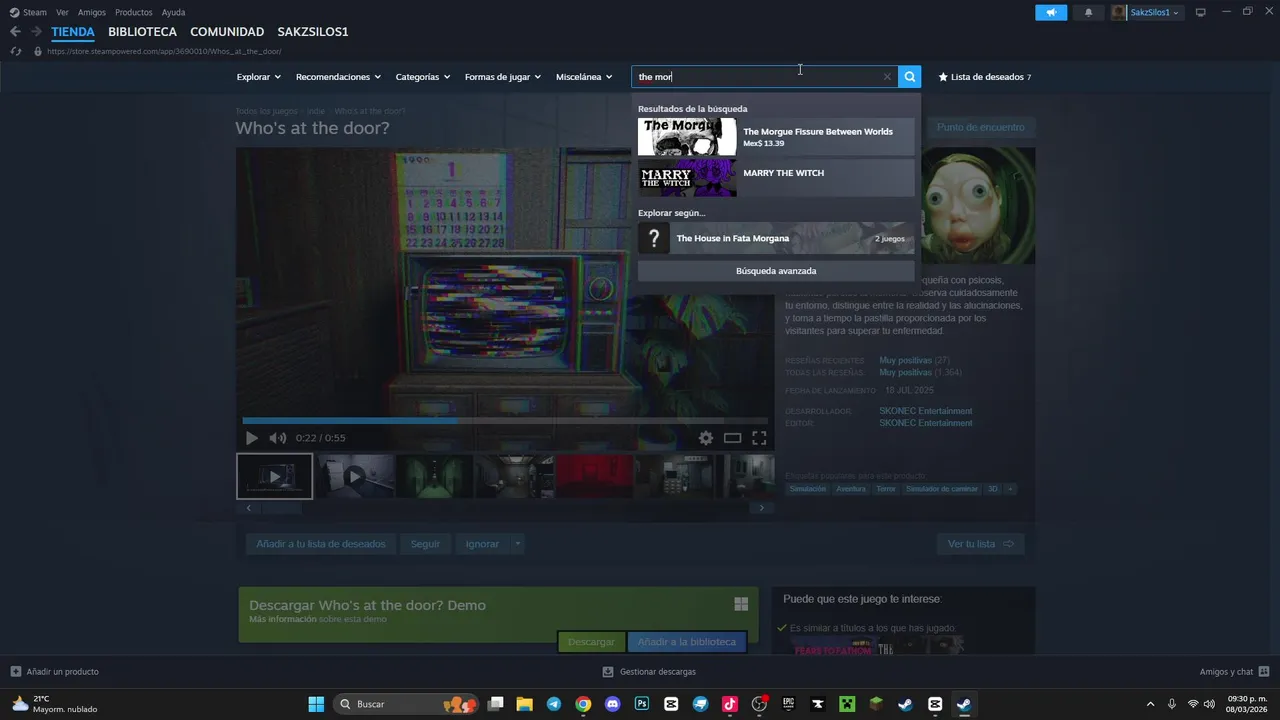The image size is (1280, 720).
Task: Open Búsqueda avanzada
Action: (x=776, y=271)
